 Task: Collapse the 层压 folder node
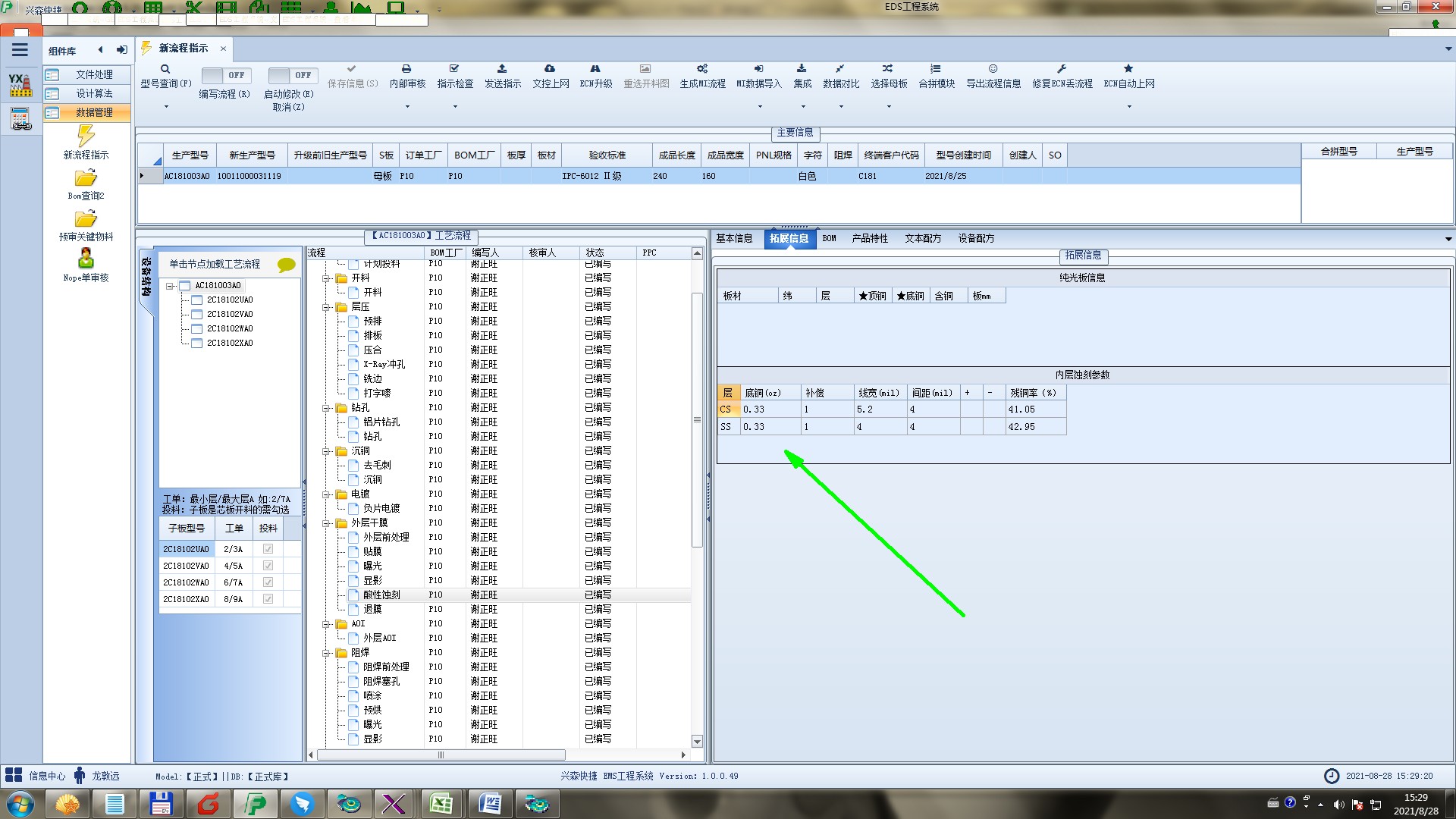pos(327,307)
